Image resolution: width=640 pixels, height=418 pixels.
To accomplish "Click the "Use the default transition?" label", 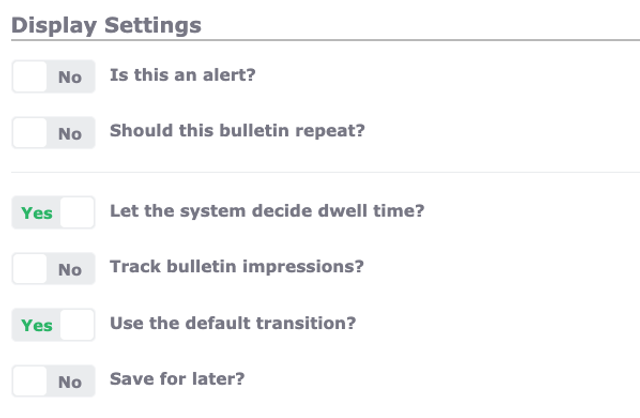I will pyautogui.click(x=232, y=323).
